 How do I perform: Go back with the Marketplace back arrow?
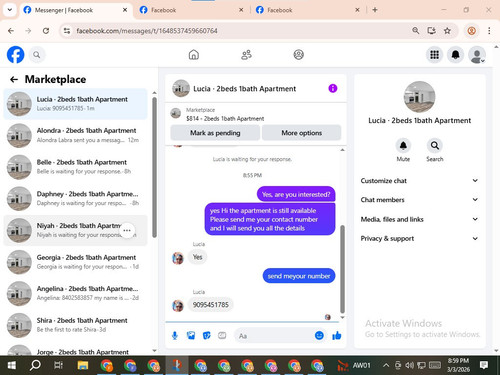(14, 79)
